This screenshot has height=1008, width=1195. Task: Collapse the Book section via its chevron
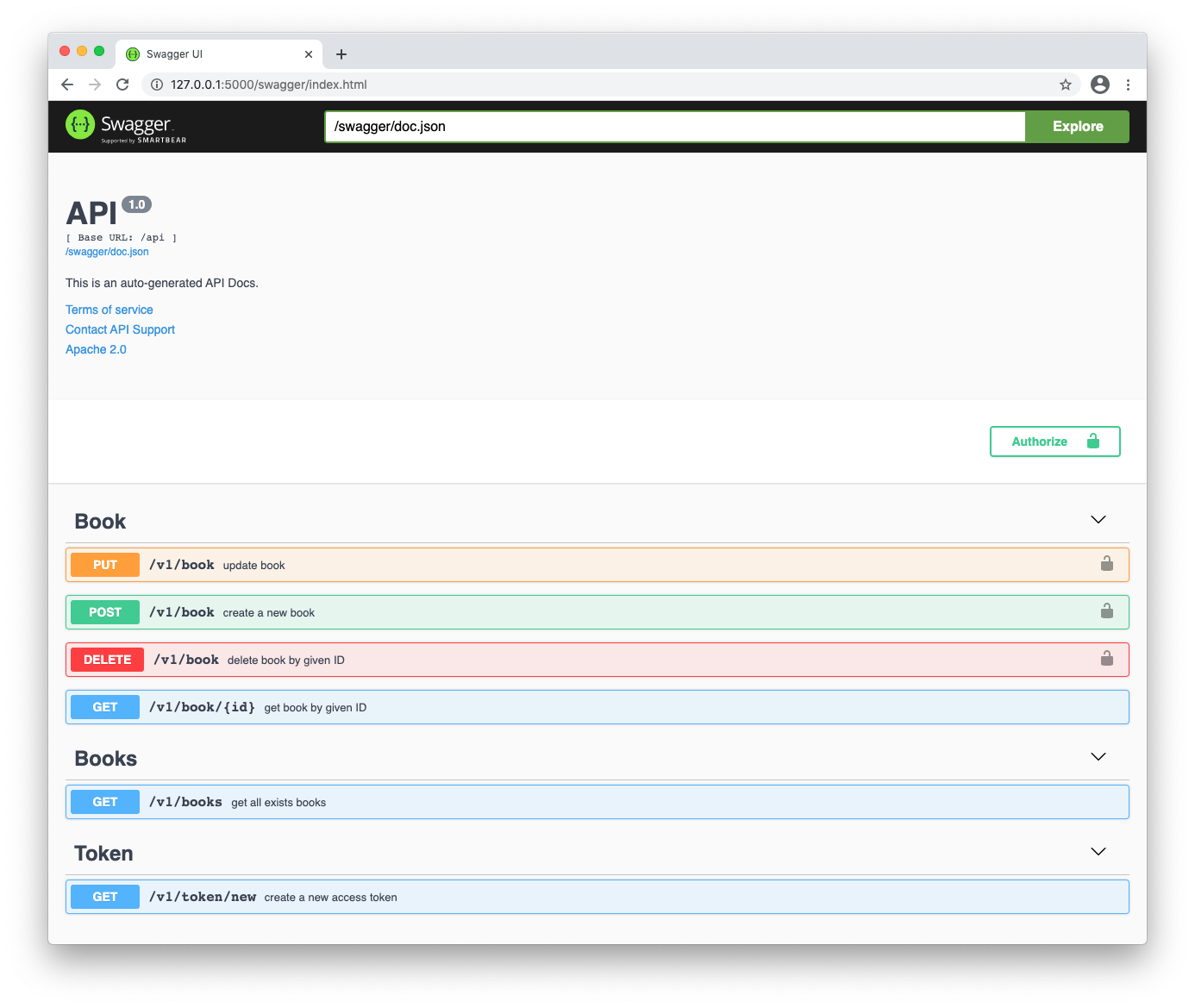[x=1098, y=520]
